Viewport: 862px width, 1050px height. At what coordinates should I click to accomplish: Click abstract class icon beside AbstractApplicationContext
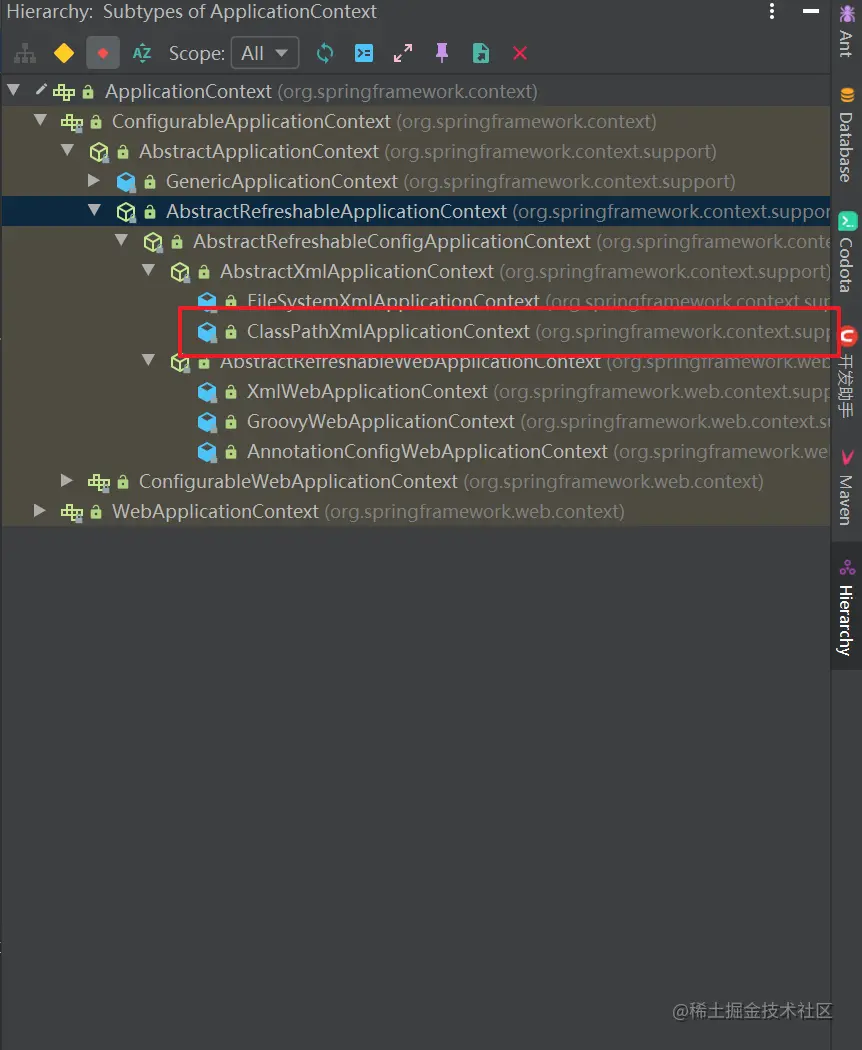tap(99, 152)
